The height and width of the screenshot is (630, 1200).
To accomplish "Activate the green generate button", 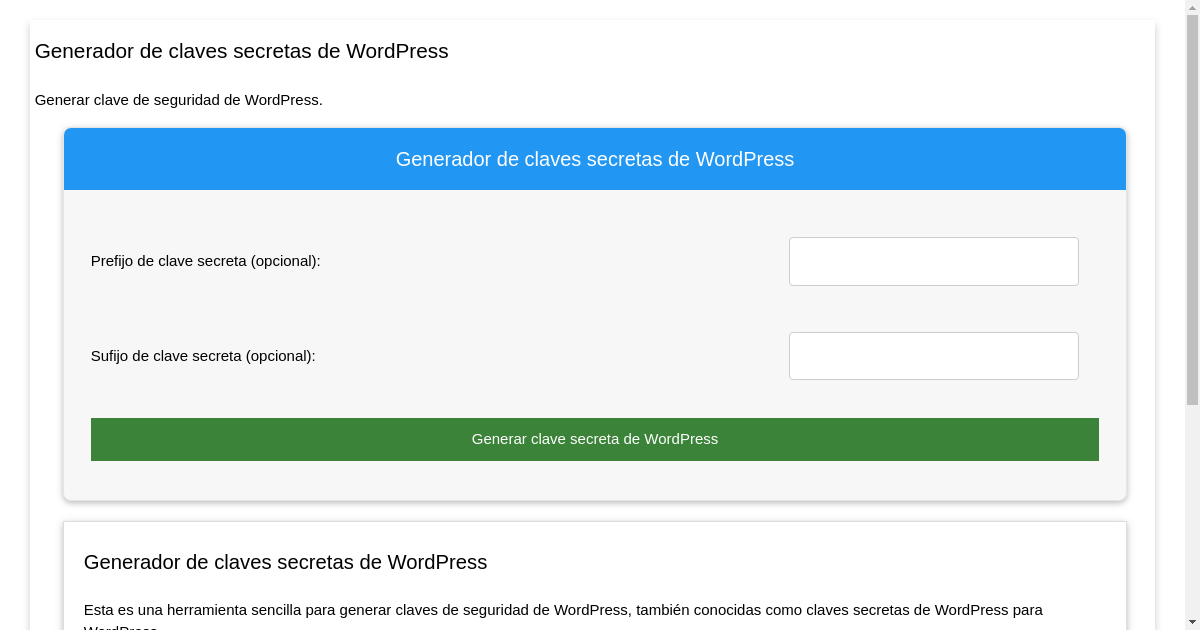I will (595, 439).
